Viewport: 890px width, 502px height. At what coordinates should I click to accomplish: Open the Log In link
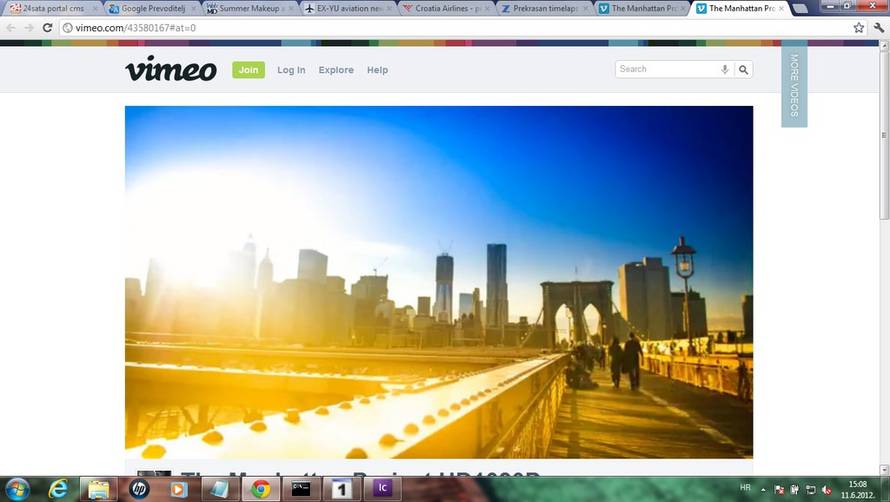click(x=291, y=70)
